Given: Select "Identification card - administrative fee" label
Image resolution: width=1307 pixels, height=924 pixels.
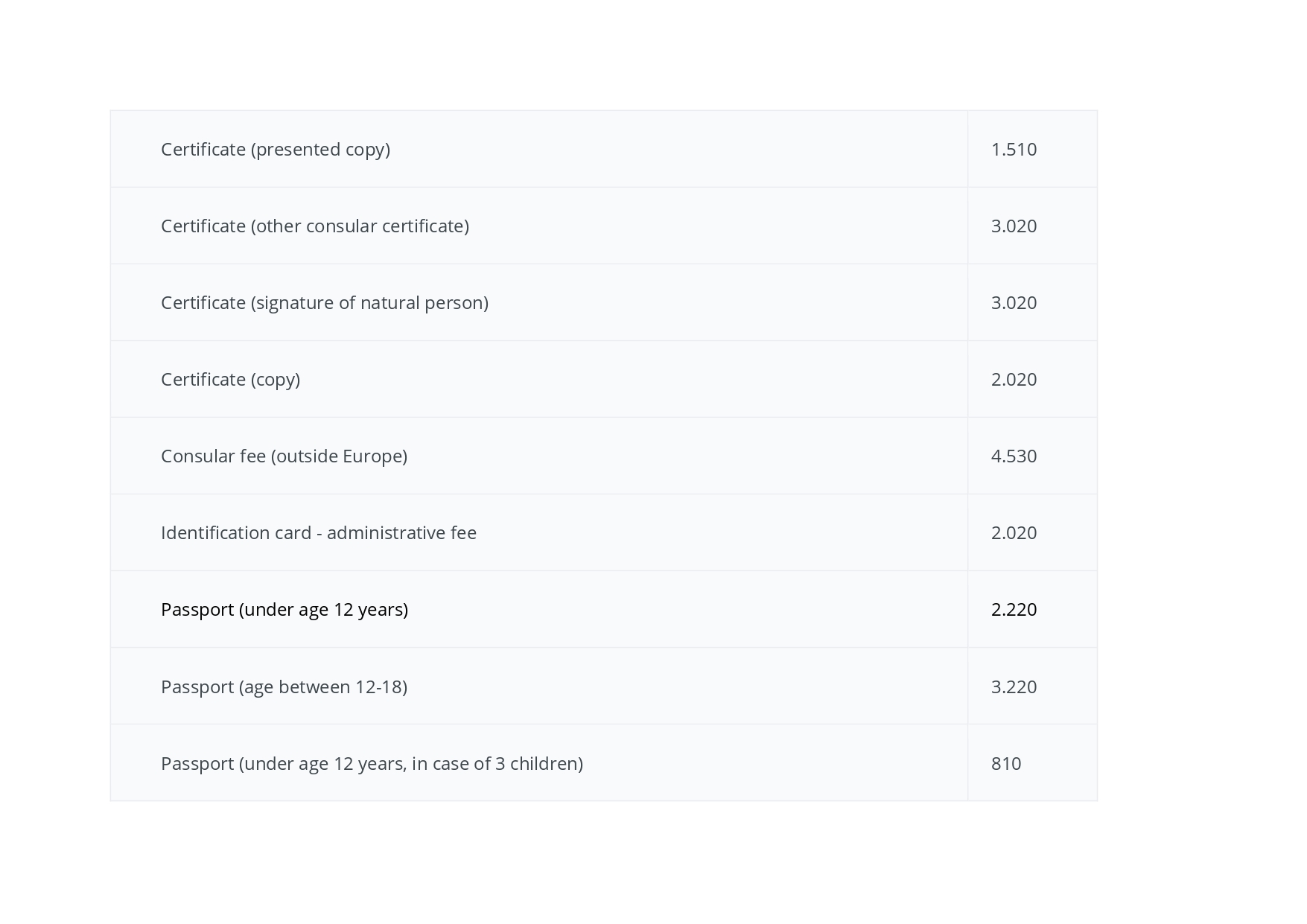Looking at the screenshot, I should click(x=319, y=533).
